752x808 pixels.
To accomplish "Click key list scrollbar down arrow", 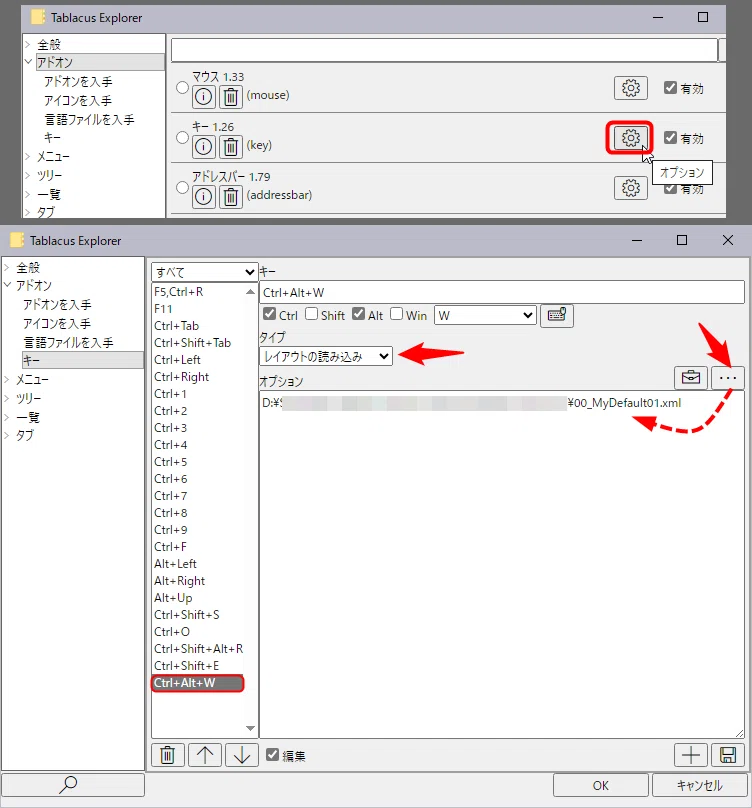I will pyautogui.click(x=250, y=728).
